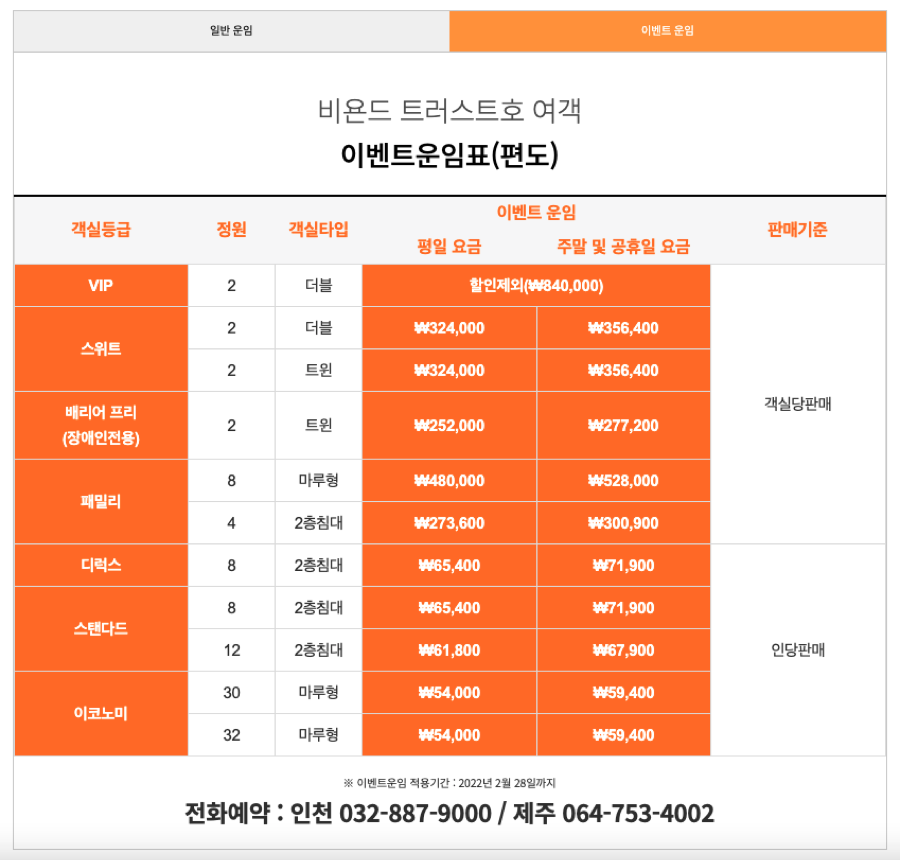
Task: Click the ₩61,800 weekday fare
Action: pos(449,650)
